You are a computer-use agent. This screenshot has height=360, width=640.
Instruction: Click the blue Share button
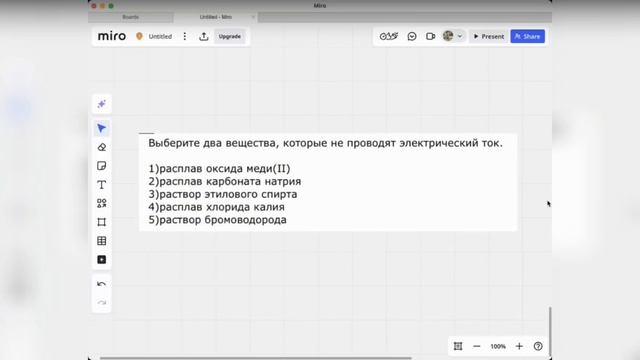(527, 36)
